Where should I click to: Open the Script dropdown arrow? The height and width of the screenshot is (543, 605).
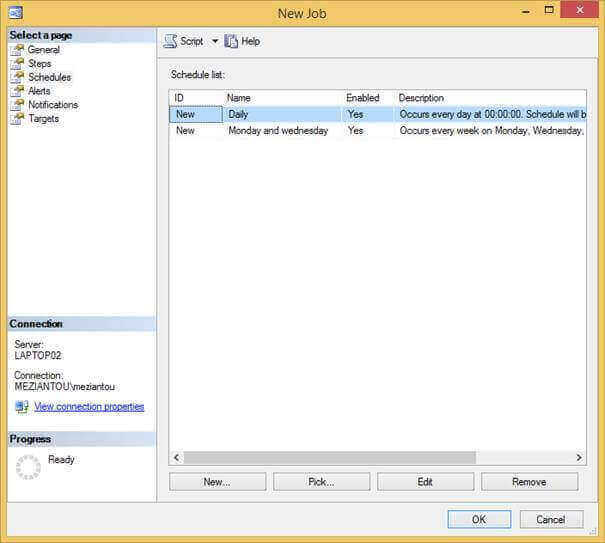(x=214, y=42)
